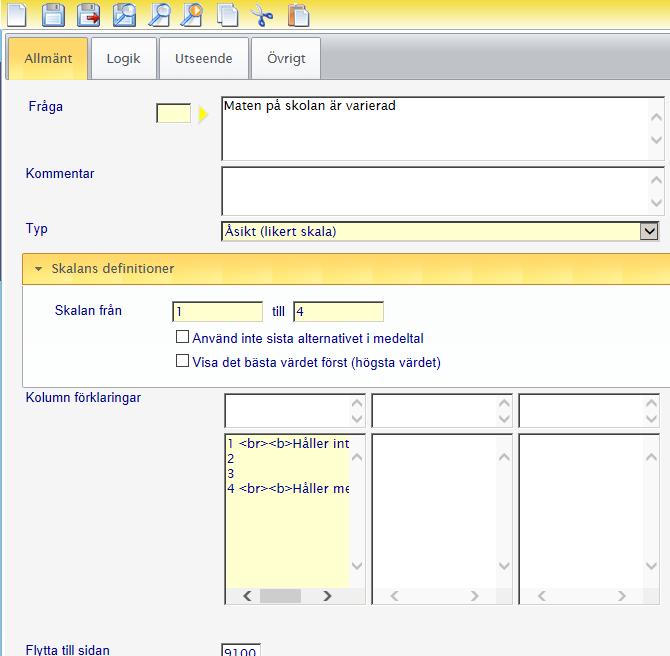Image resolution: width=670 pixels, height=656 pixels.
Task: Click the 'Flytta till sidan' label
Action: click(68, 650)
